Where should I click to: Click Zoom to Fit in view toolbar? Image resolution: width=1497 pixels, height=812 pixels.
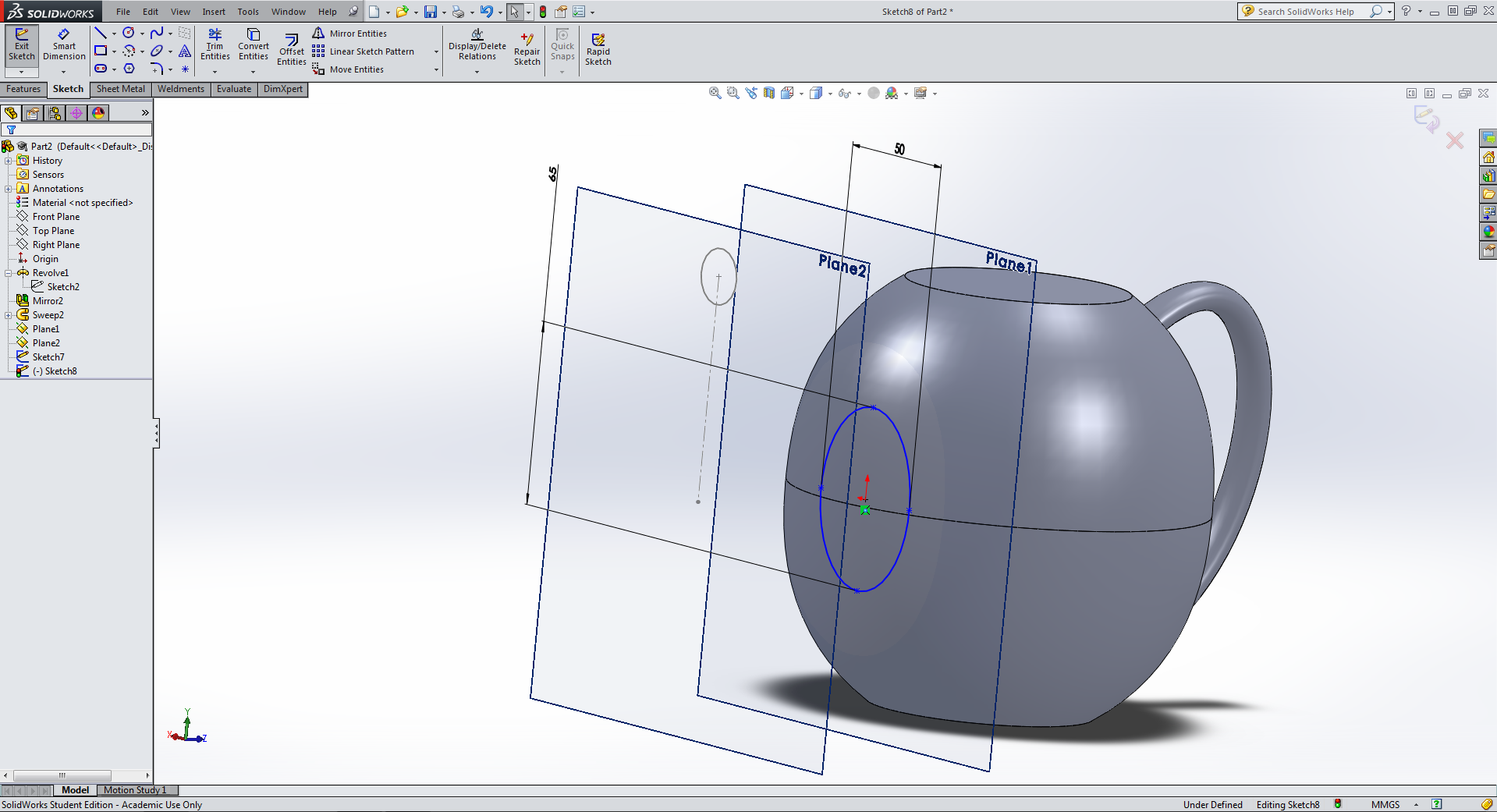(x=715, y=94)
